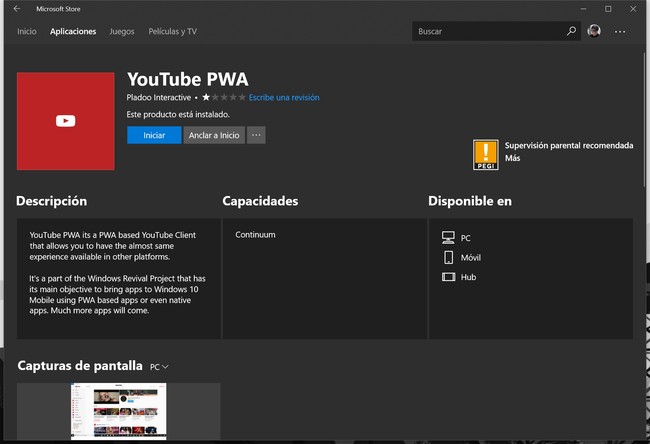Launch the app with Iniciar button
The width and height of the screenshot is (650, 444).
[x=154, y=135]
